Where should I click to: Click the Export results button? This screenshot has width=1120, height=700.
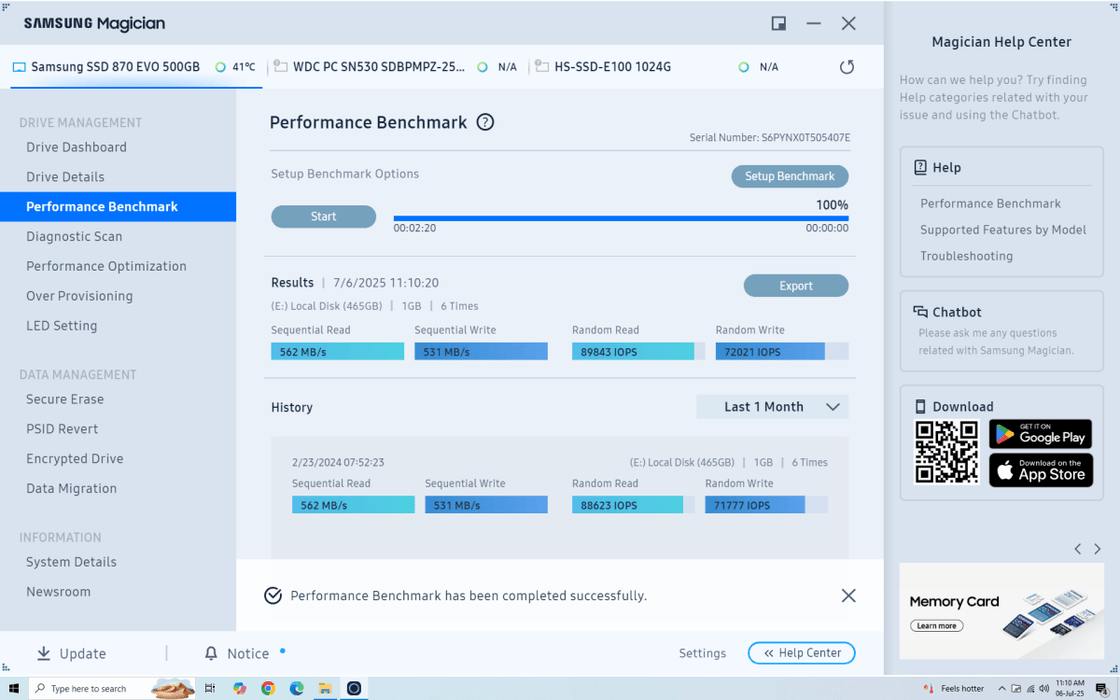[x=795, y=286]
